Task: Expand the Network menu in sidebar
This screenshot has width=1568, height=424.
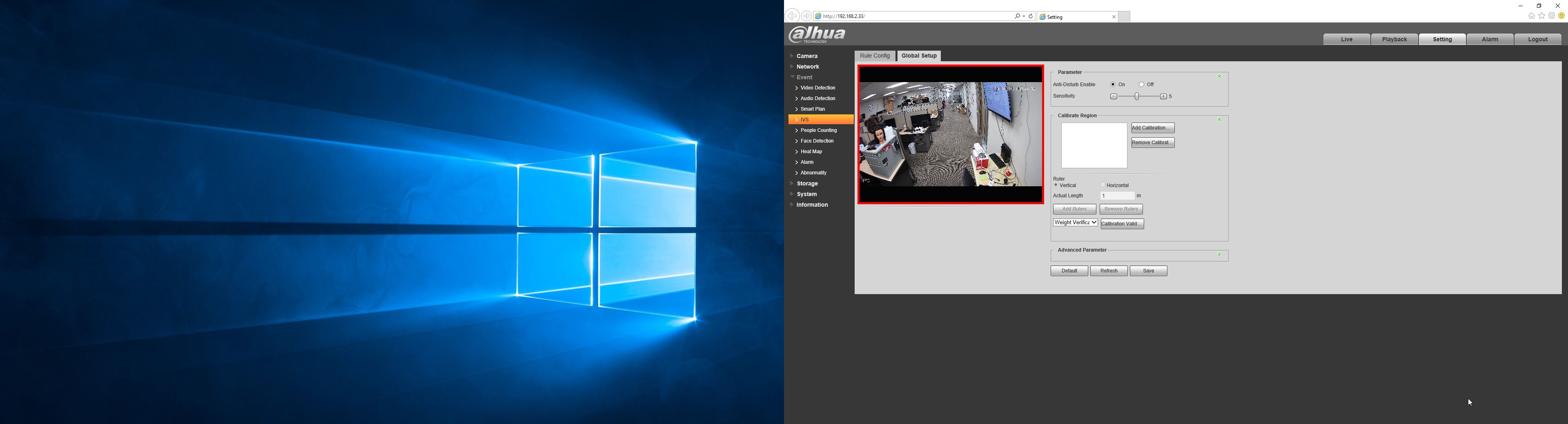Action: [x=807, y=67]
